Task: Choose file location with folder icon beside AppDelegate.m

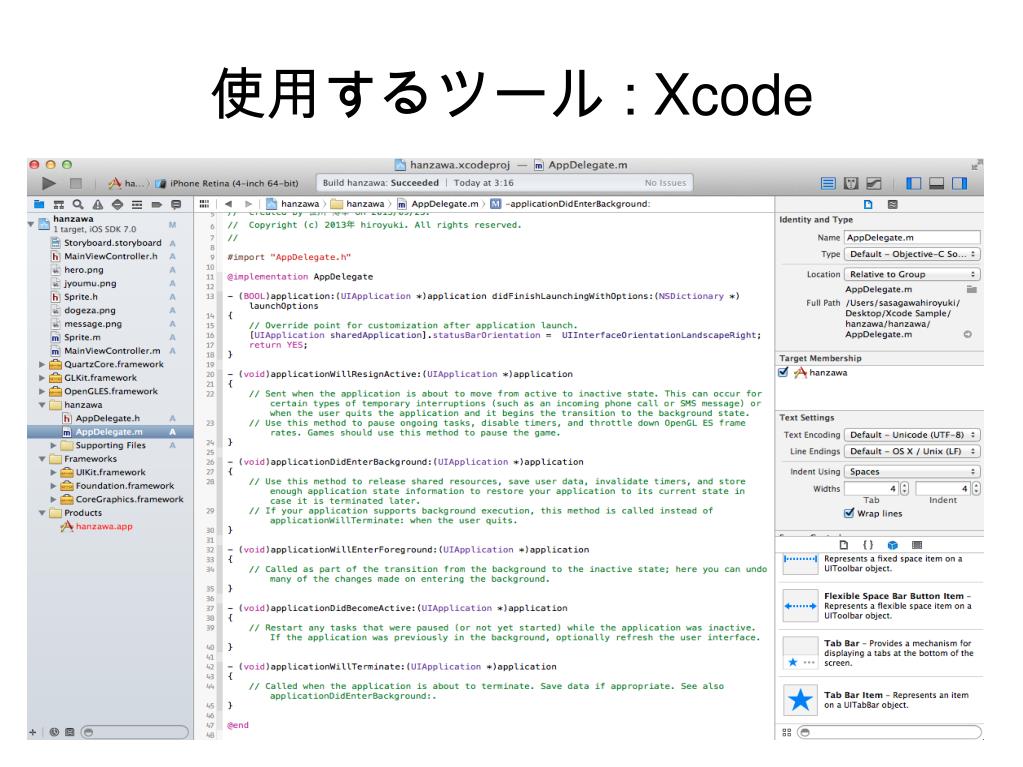Action: pyautogui.click(x=971, y=289)
